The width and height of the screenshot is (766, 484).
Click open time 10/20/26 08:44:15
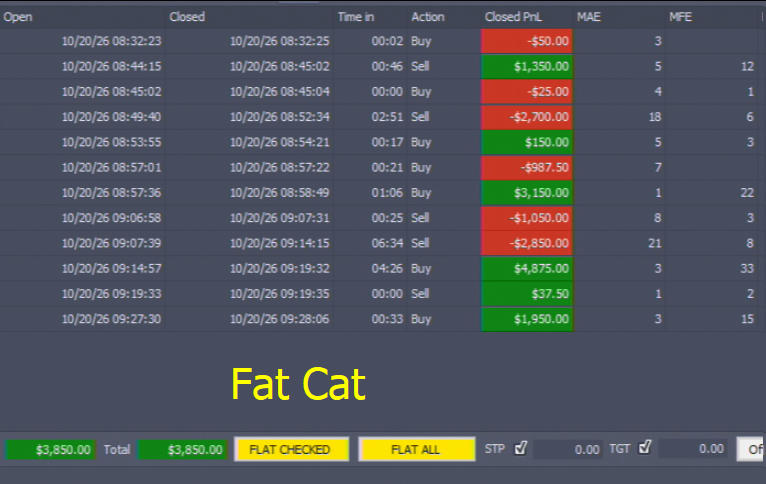[111, 66]
